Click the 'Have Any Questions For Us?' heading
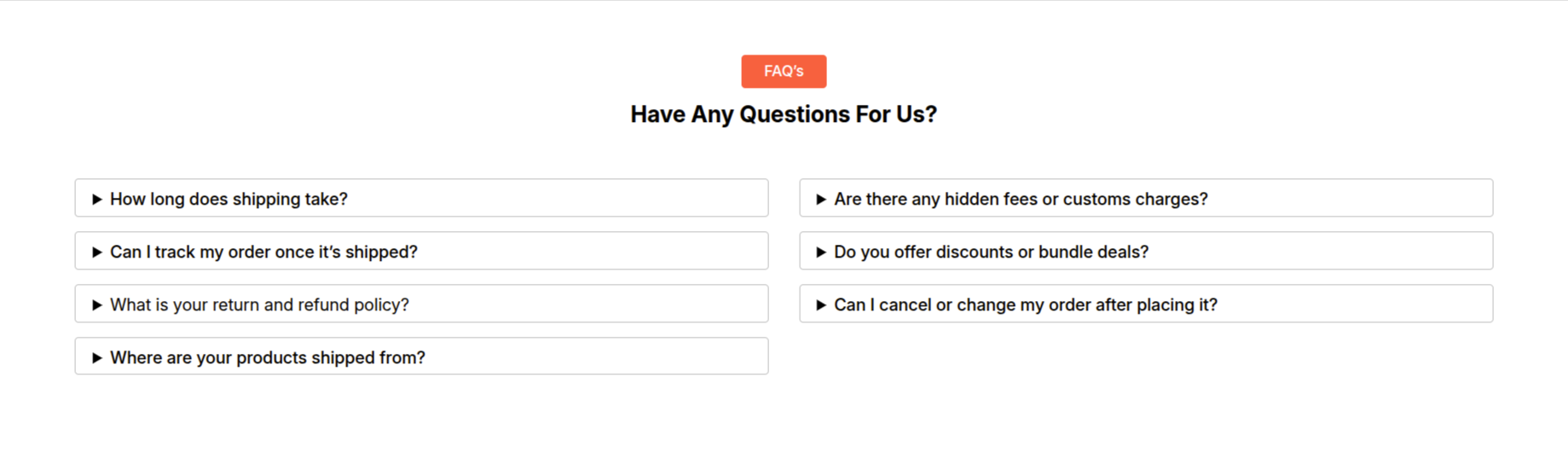The width and height of the screenshot is (1568, 475). (x=784, y=114)
